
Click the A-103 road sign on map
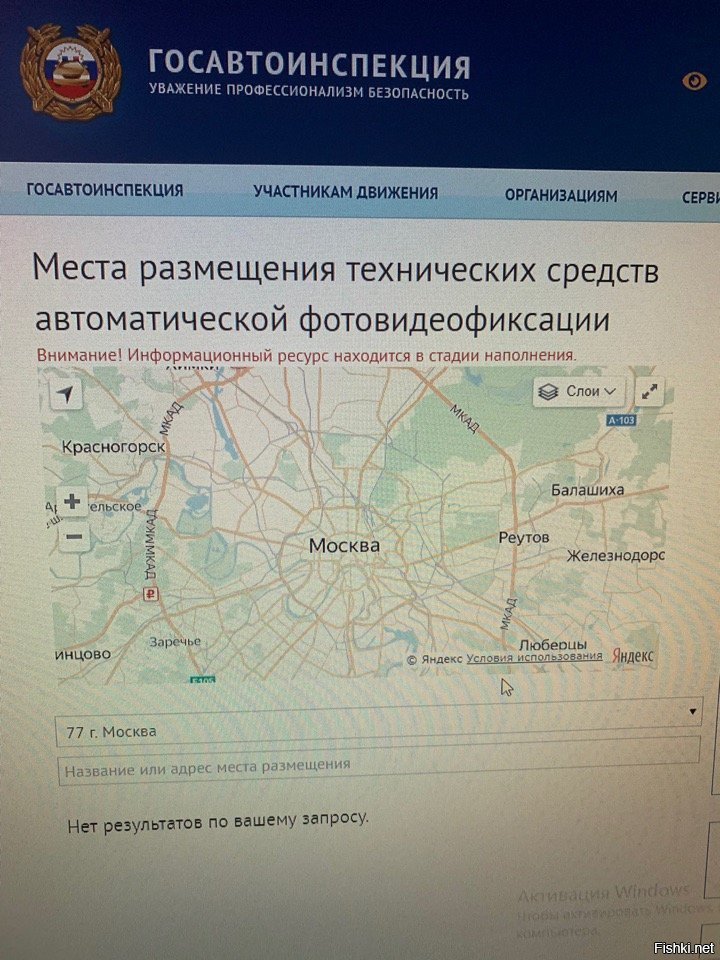[621, 422]
